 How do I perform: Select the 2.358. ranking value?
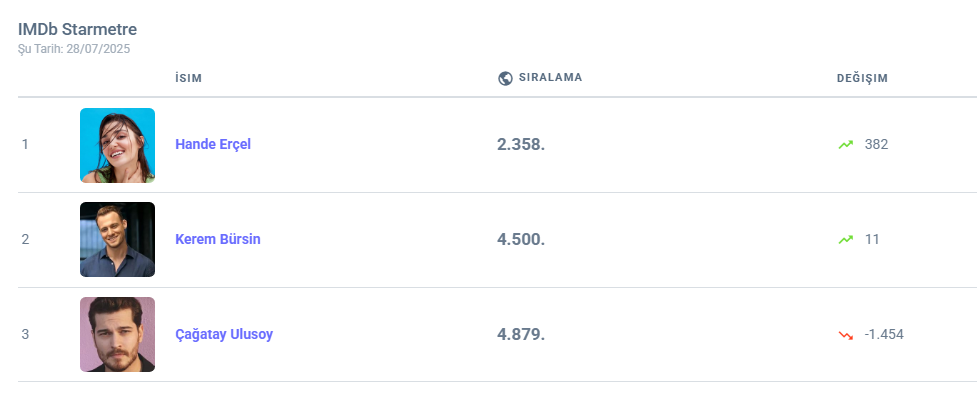coord(521,144)
